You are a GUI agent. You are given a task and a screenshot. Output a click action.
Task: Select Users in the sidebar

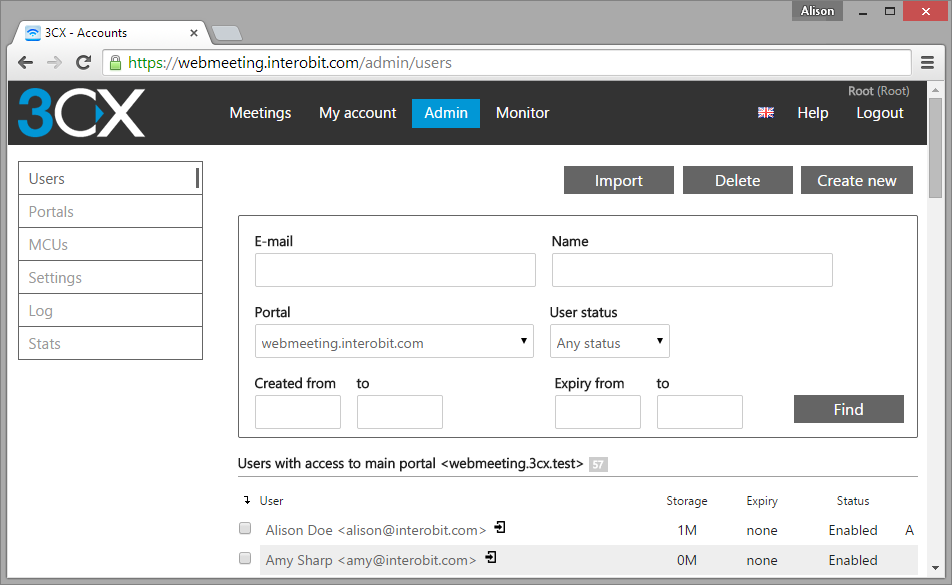(x=110, y=178)
